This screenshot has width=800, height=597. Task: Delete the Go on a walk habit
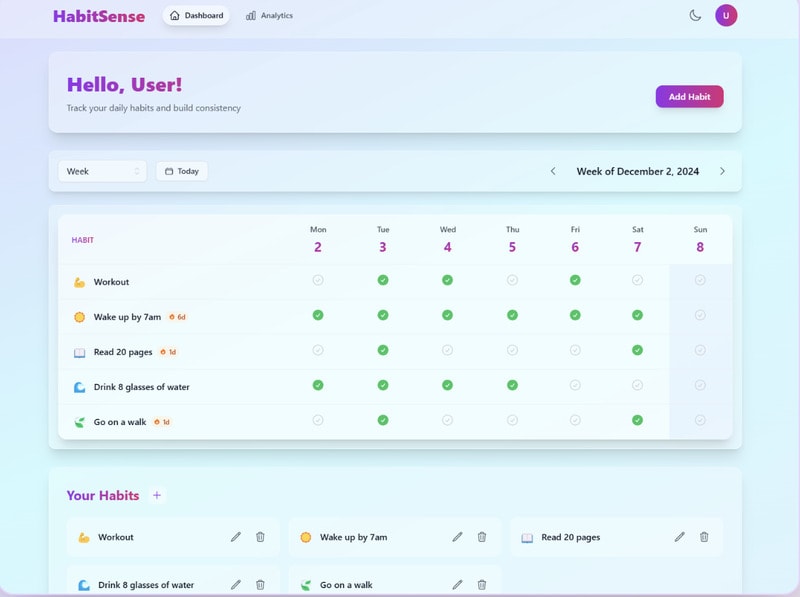(x=481, y=585)
